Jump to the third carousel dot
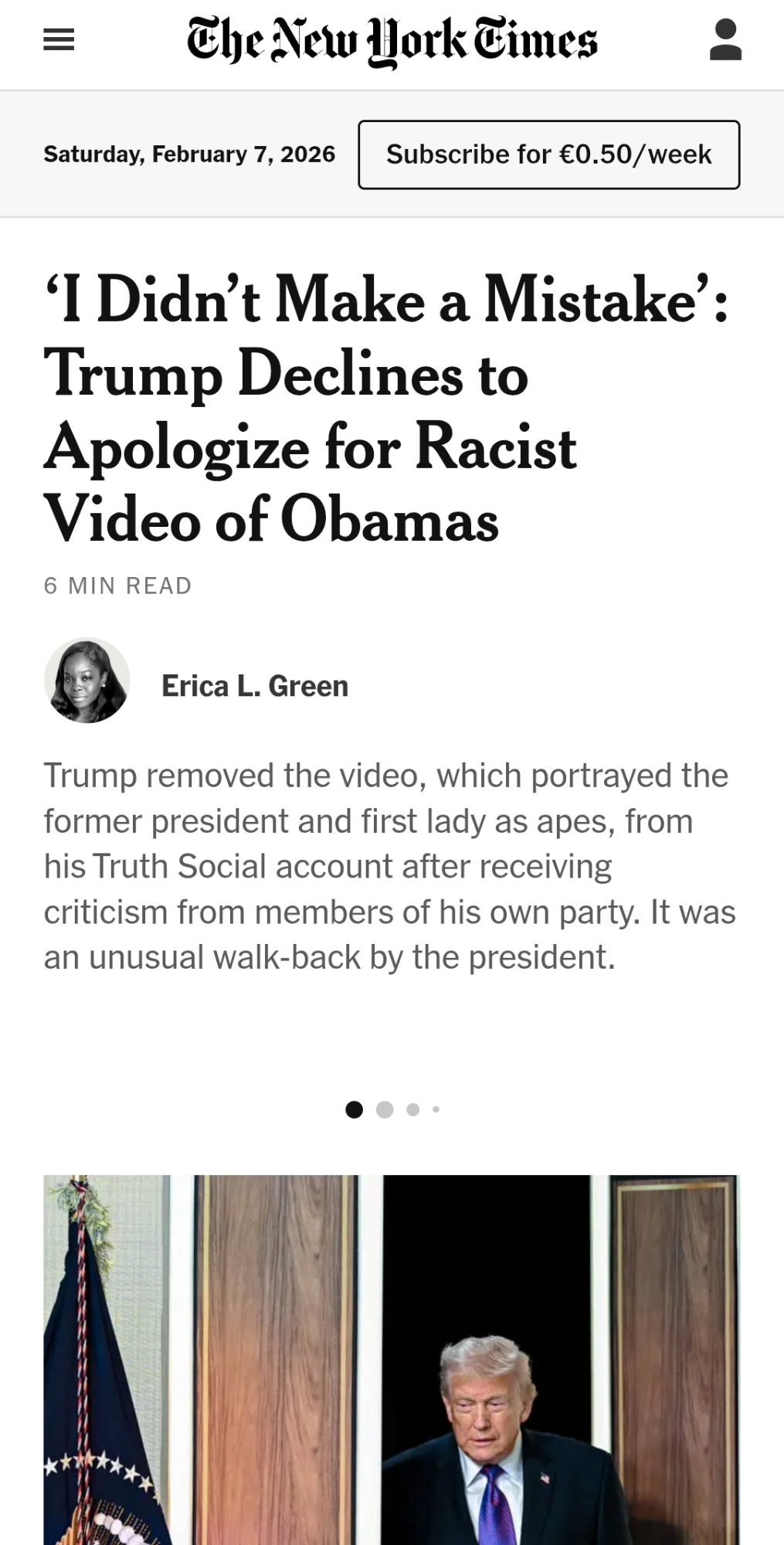 pyautogui.click(x=413, y=1109)
